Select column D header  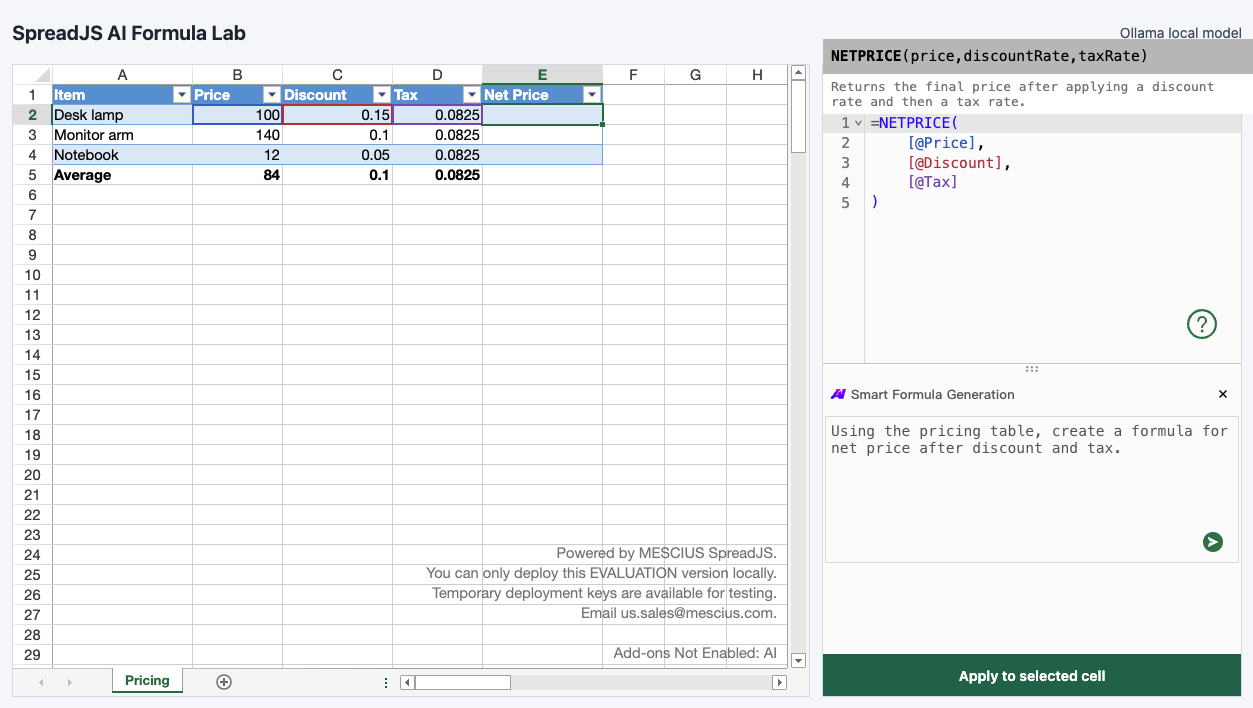437,75
